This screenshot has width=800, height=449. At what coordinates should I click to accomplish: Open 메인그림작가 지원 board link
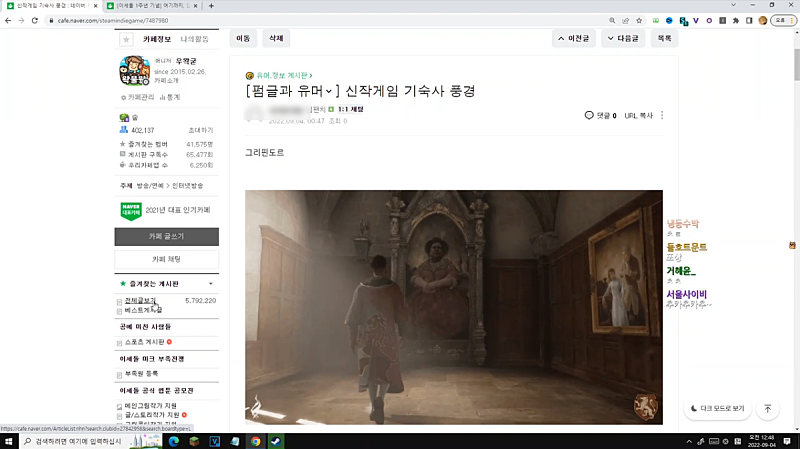pyautogui.click(x=151, y=406)
